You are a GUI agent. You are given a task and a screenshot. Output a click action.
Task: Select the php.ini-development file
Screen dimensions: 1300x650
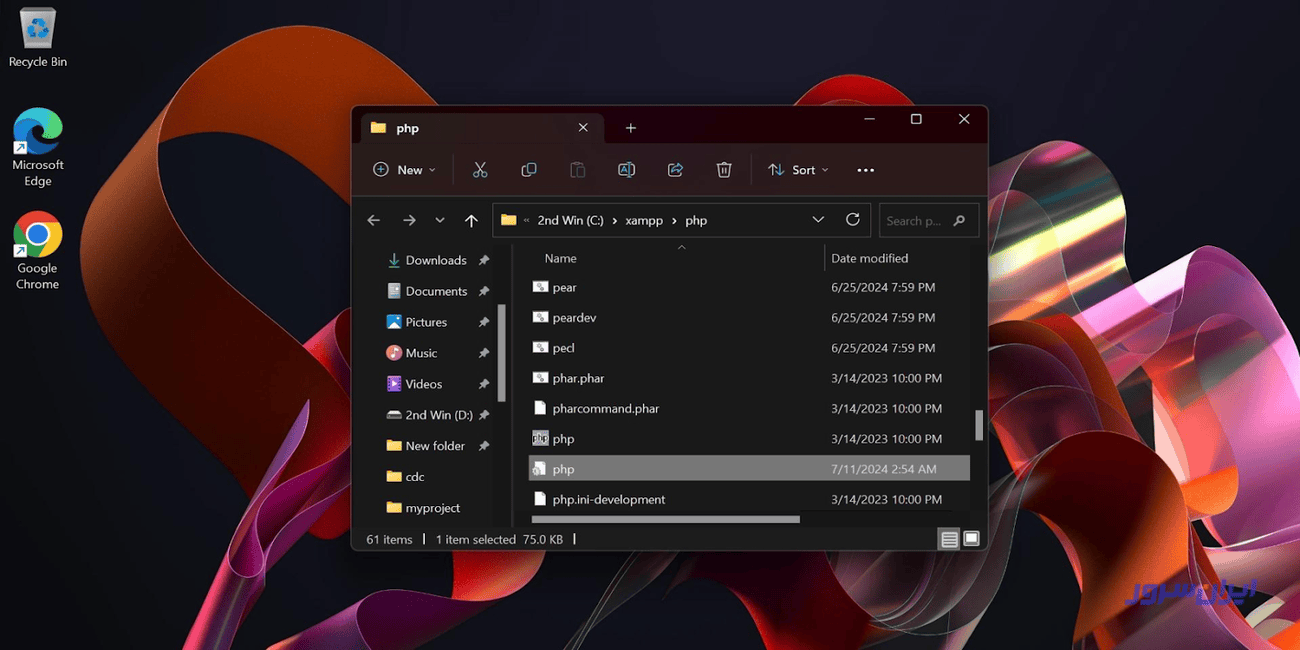(608, 499)
